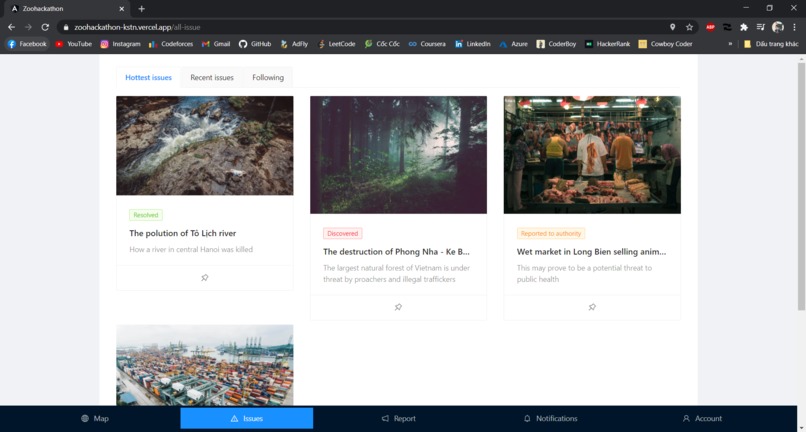The image size is (806, 432).
Task: Open the AdFly bookmark
Action: (x=294, y=44)
